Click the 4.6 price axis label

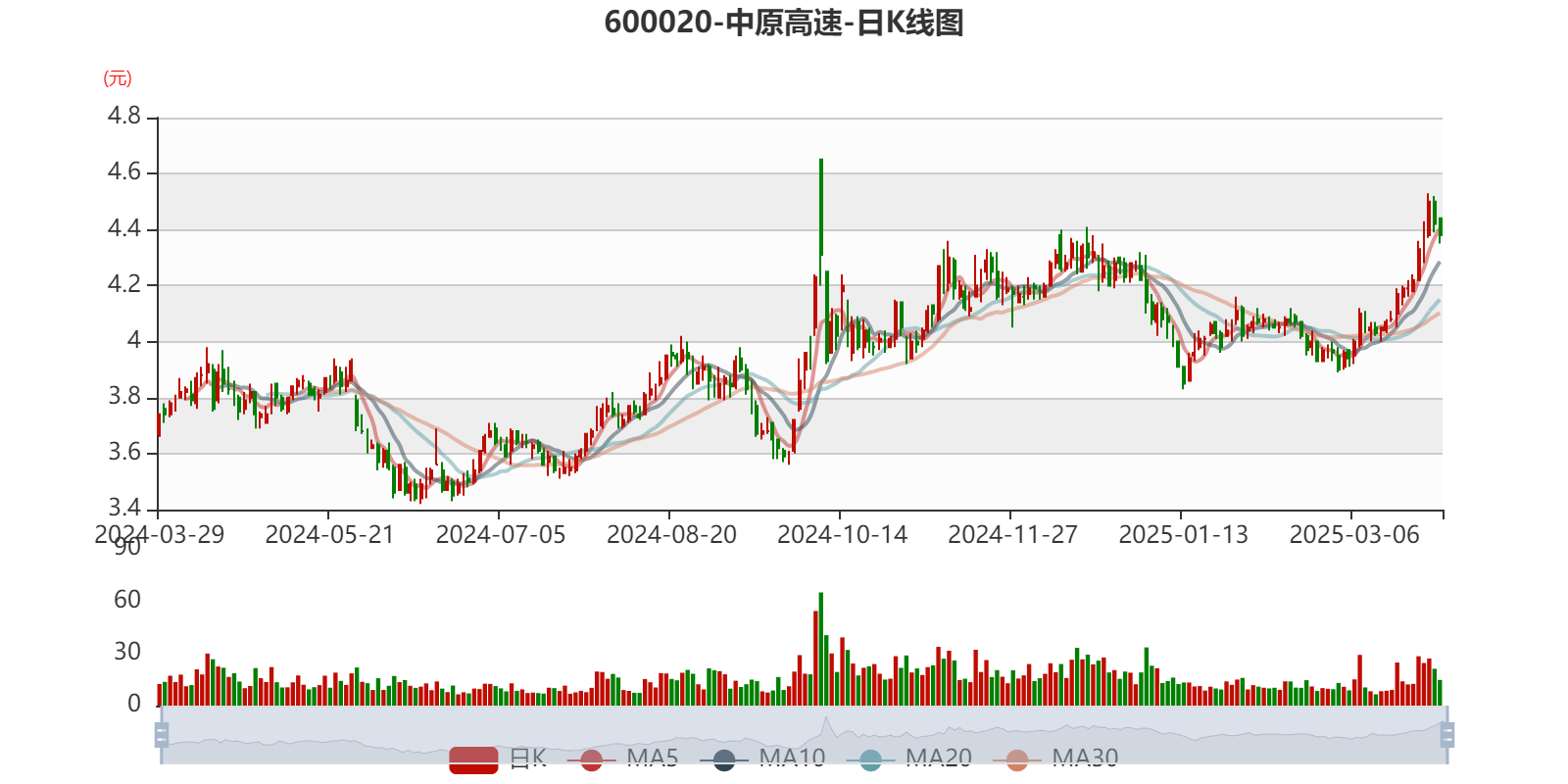click(124, 172)
